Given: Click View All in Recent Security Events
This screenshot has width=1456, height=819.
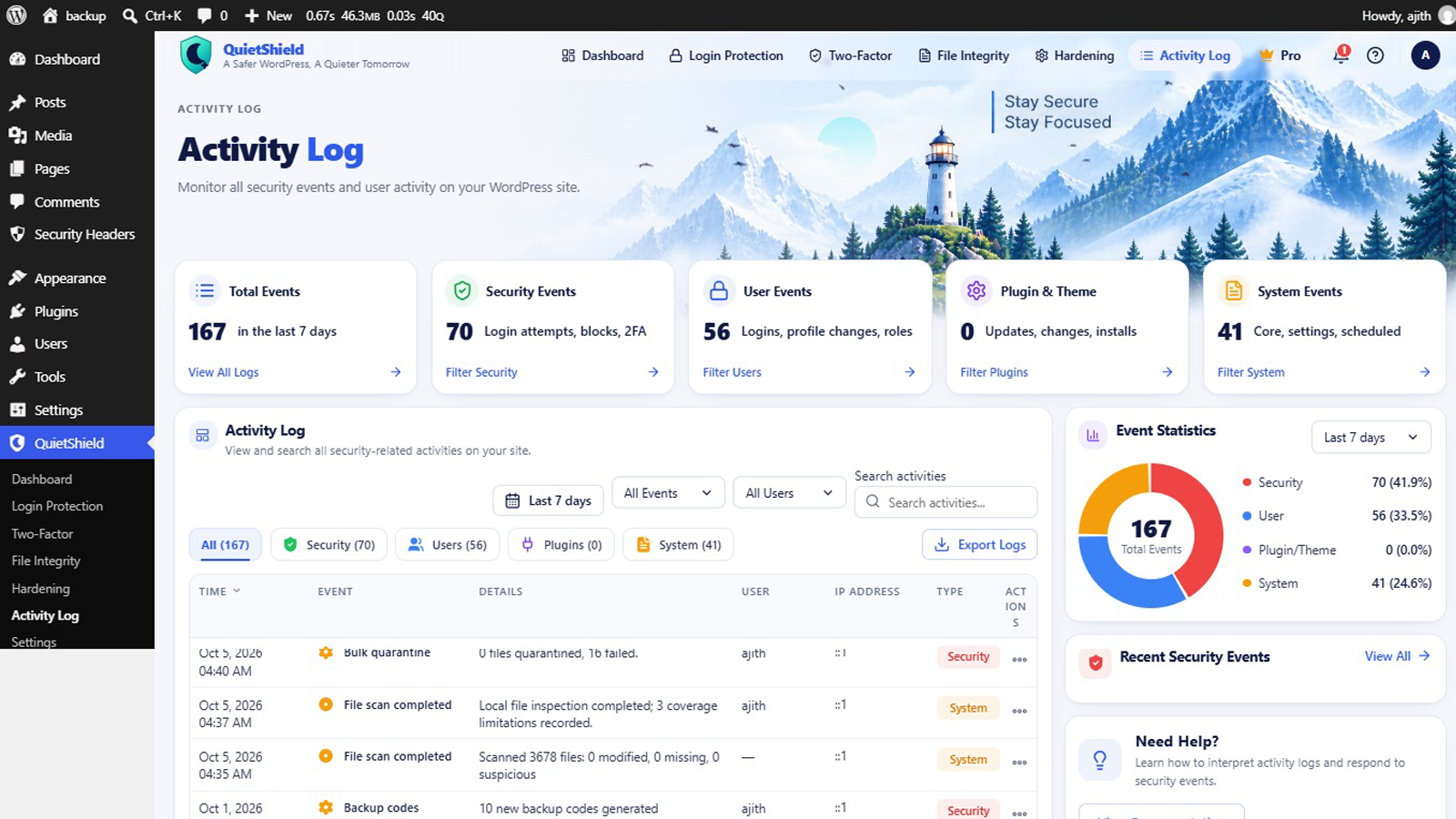Looking at the screenshot, I should pyautogui.click(x=1398, y=656).
